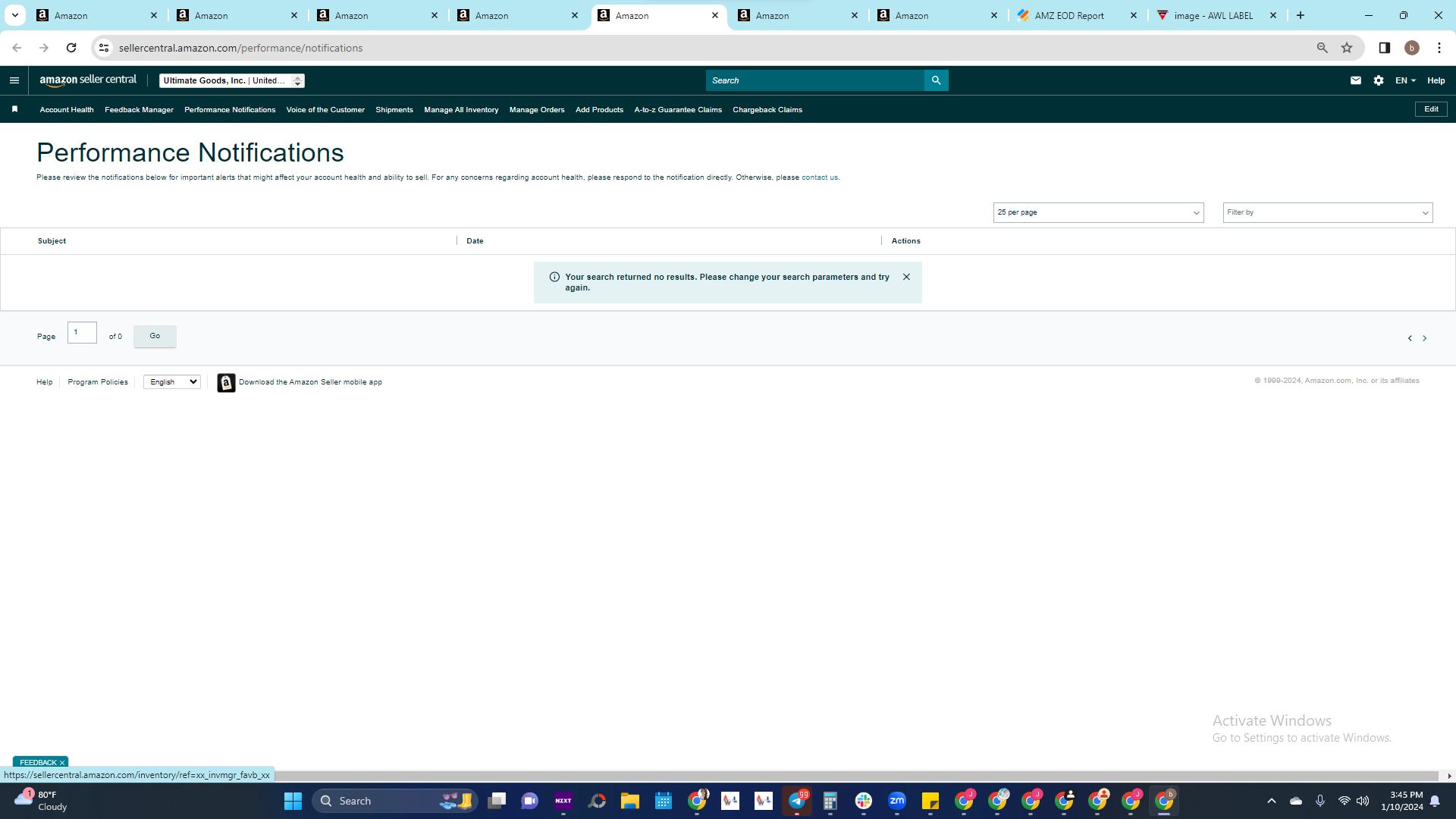This screenshot has height=819, width=1456.
Task: Reload the current page
Action: pos(71,48)
